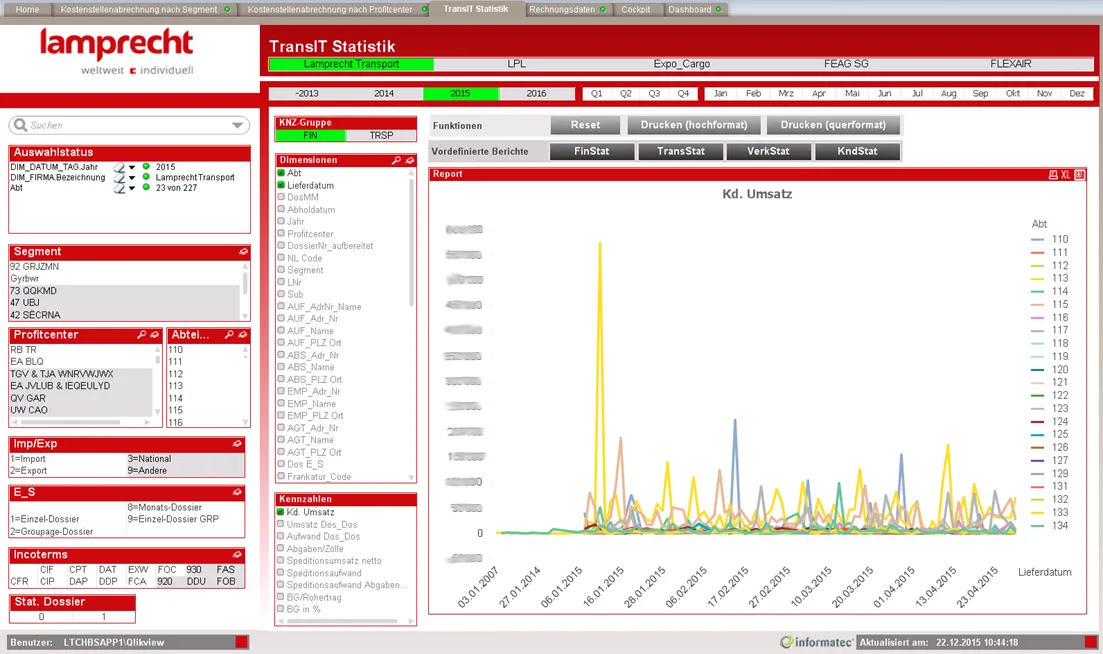Click the Segment list scroll-down arrow
This screenshot has height=654, width=1103.
click(x=245, y=316)
